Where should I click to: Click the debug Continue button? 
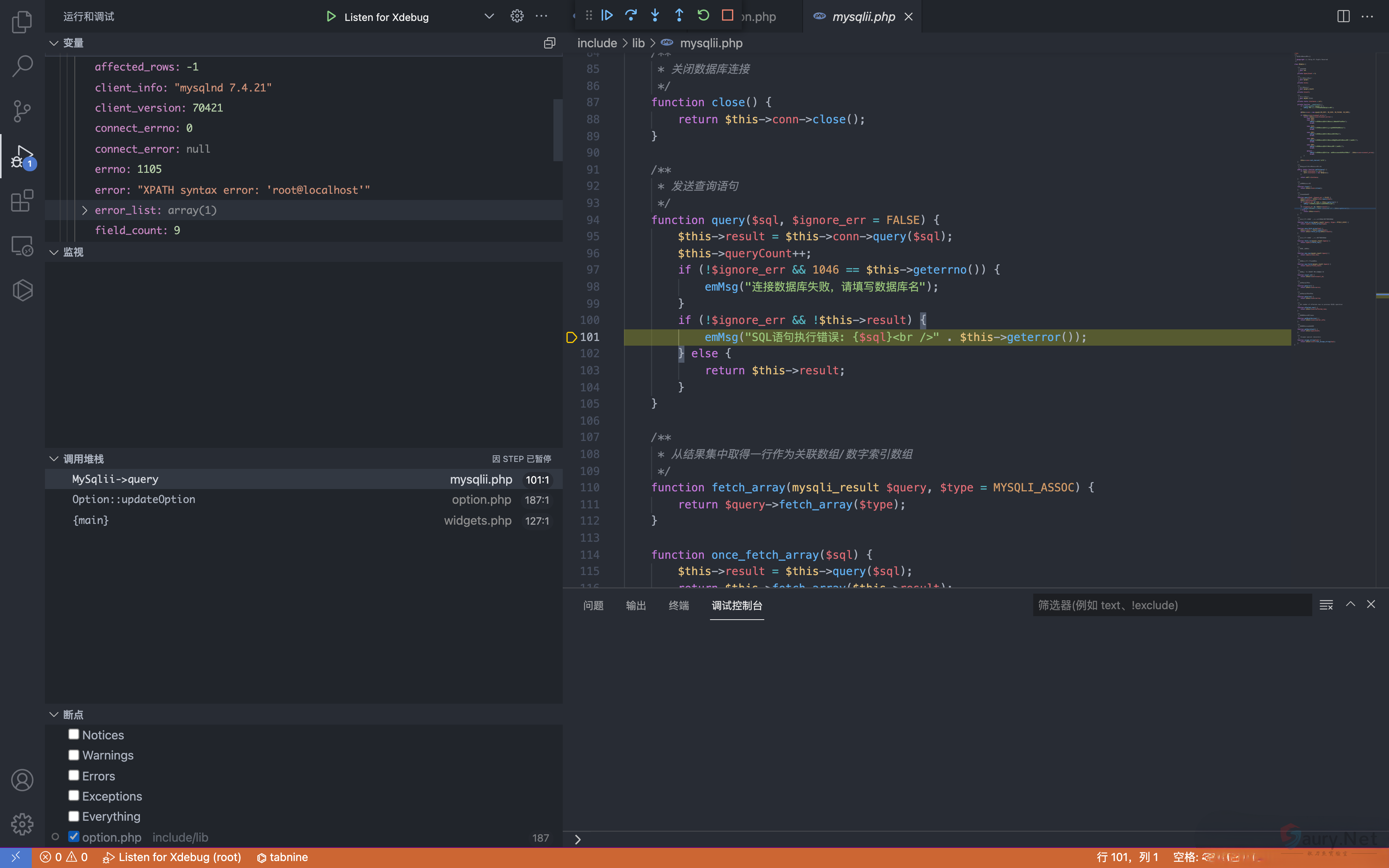[x=607, y=15]
